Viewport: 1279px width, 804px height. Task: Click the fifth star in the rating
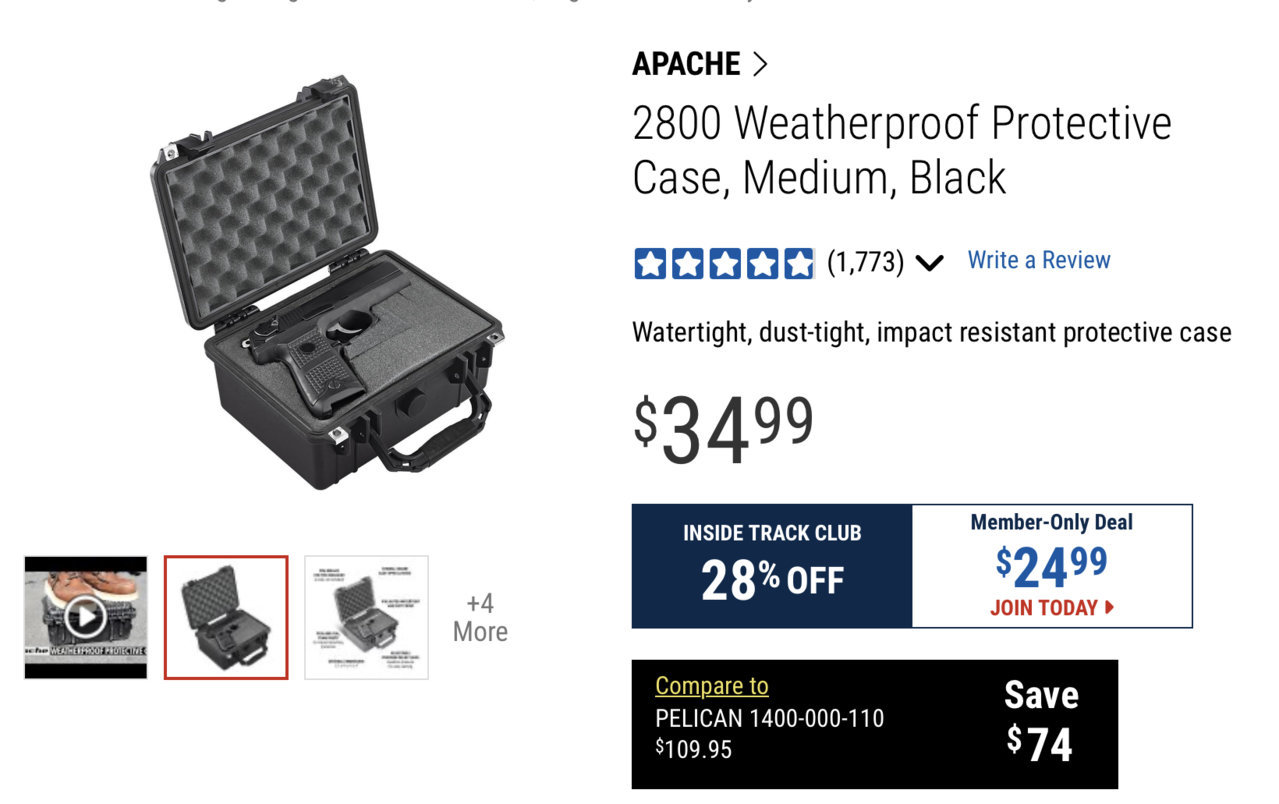(798, 264)
